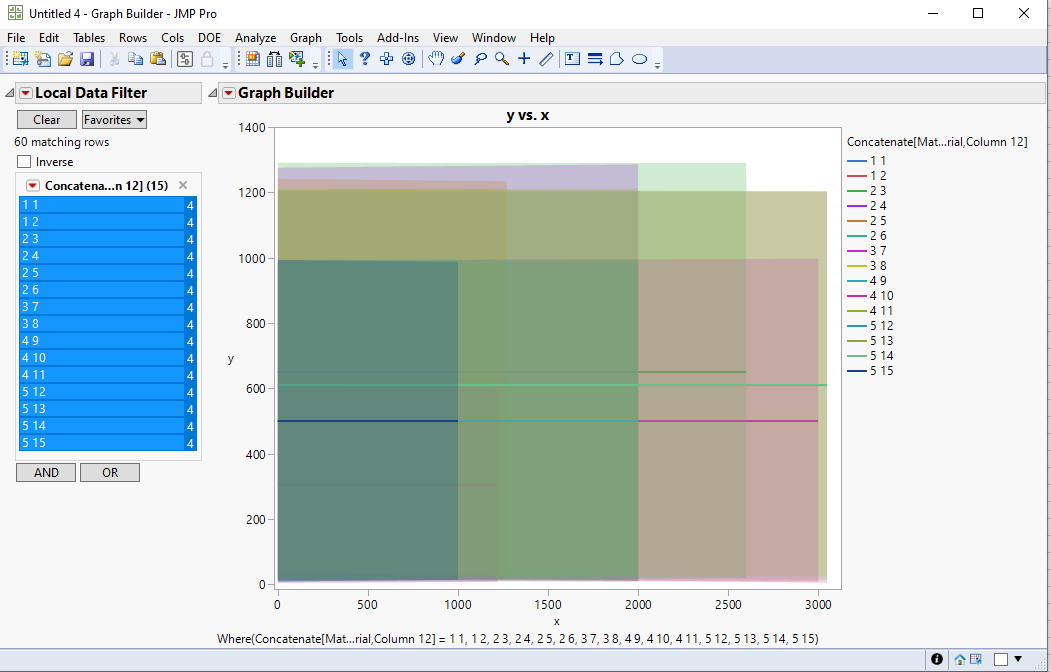
Task: Select the Arrow tool in the toolbar
Action: (343, 59)
